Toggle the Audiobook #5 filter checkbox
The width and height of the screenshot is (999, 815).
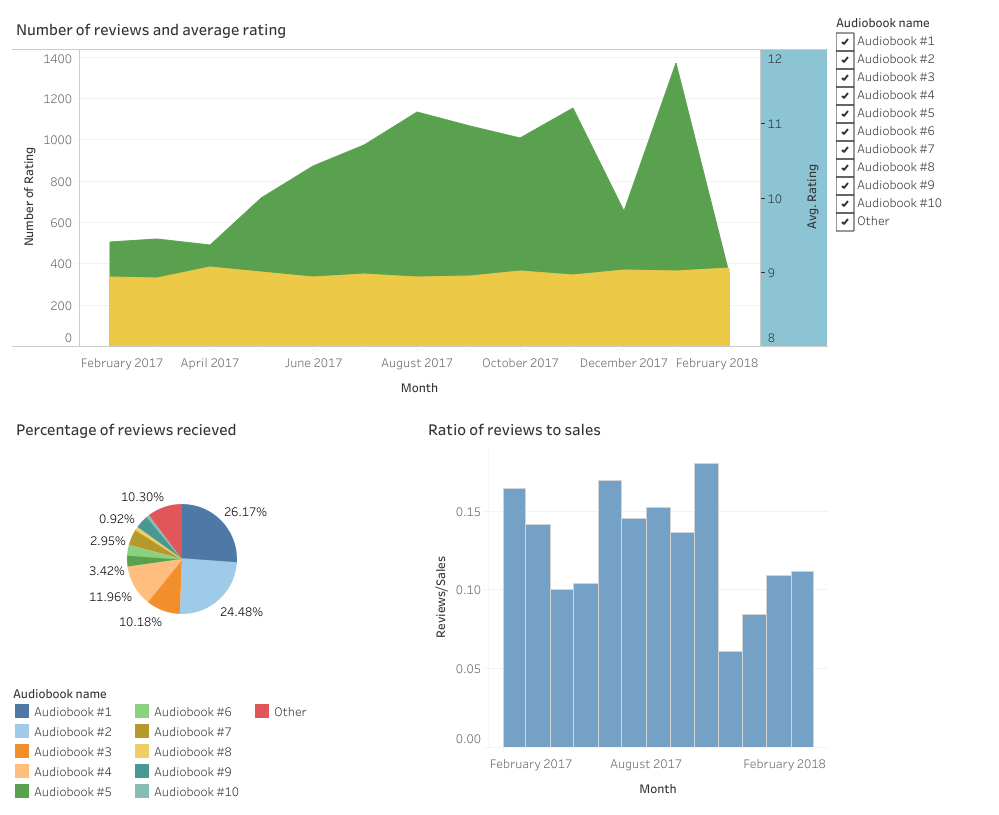[845, 113]
